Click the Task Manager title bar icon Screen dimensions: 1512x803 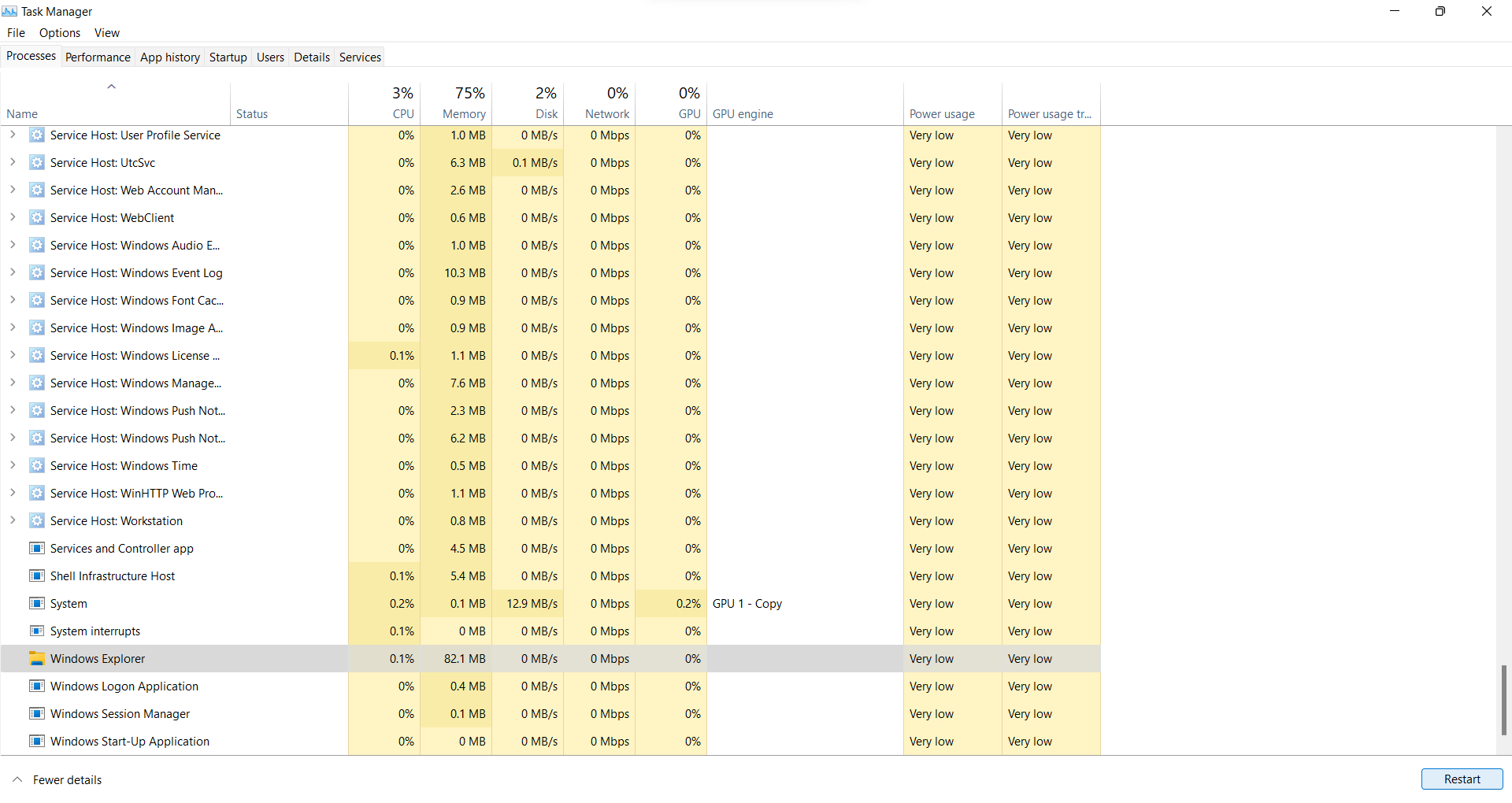pyautogui.click(x=9, y=11)
